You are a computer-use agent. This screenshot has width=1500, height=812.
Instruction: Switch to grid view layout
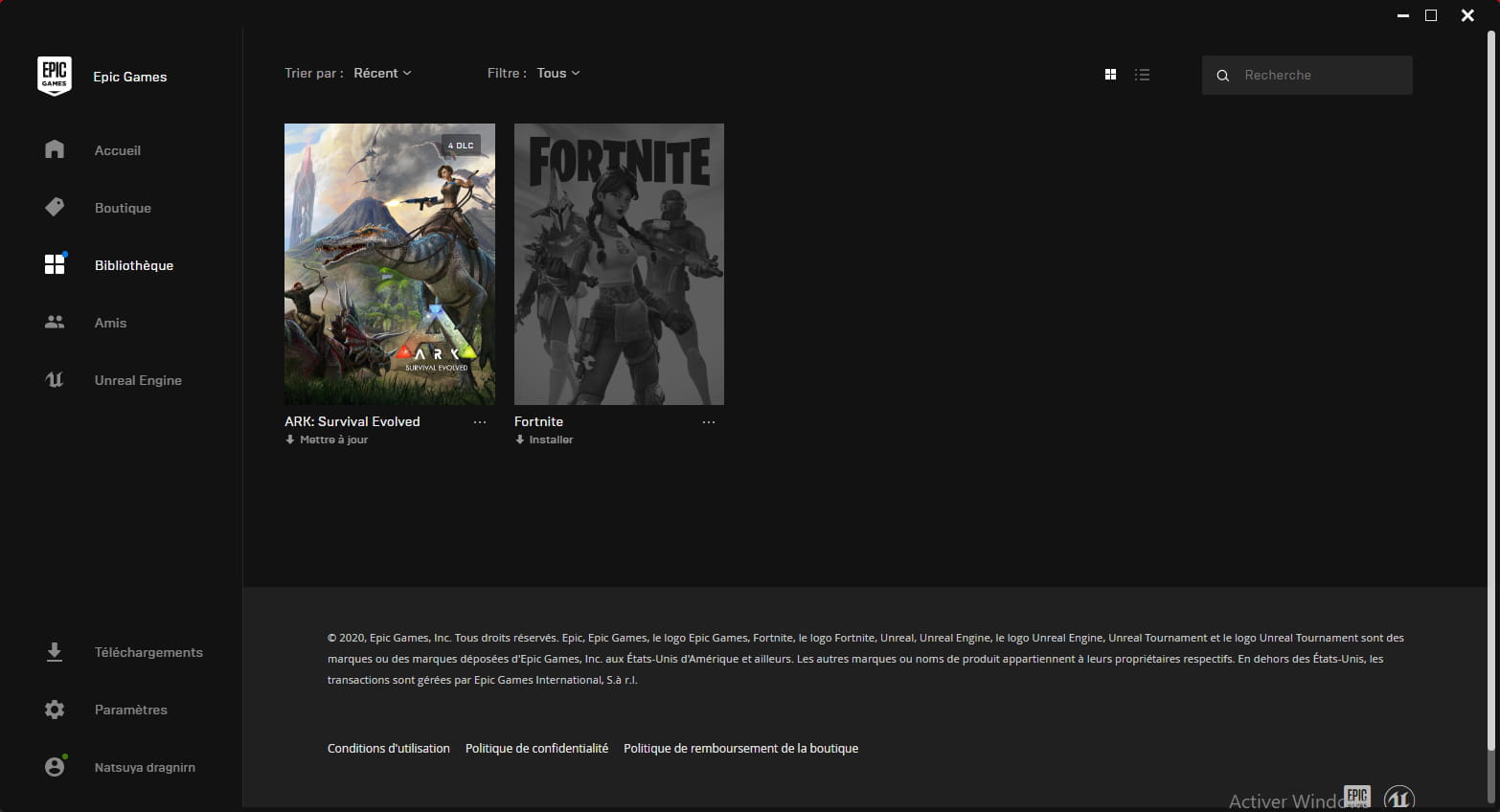coord(1110,75)
